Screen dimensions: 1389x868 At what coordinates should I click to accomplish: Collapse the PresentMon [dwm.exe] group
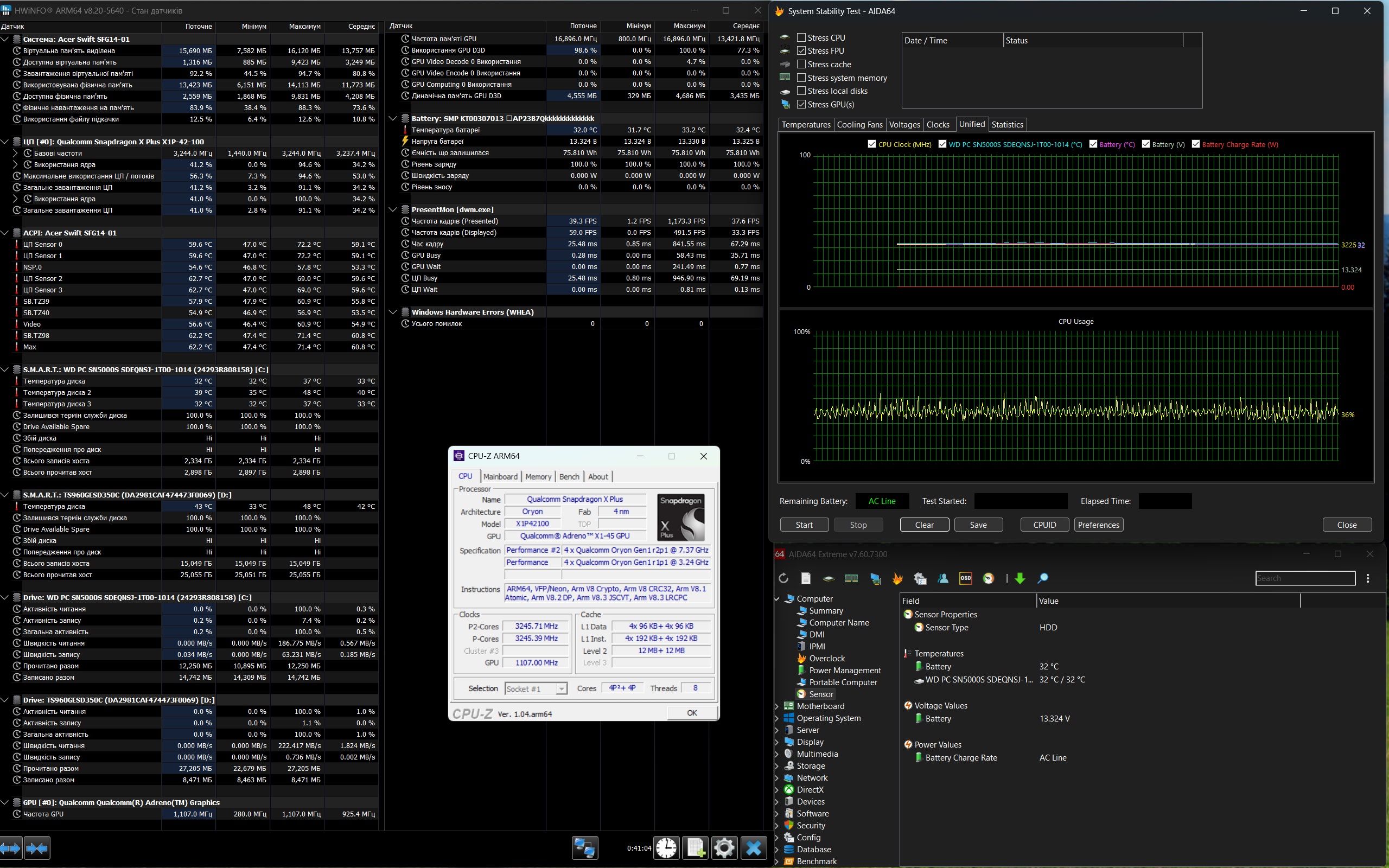coord(393,209)
